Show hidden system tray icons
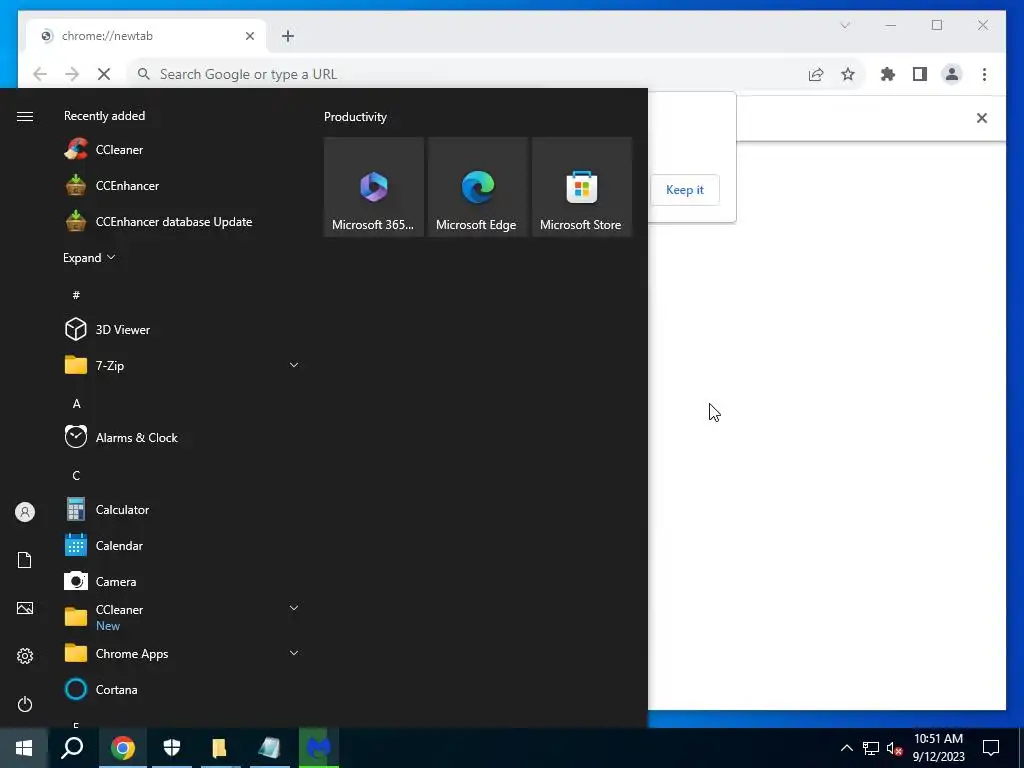 846,748
